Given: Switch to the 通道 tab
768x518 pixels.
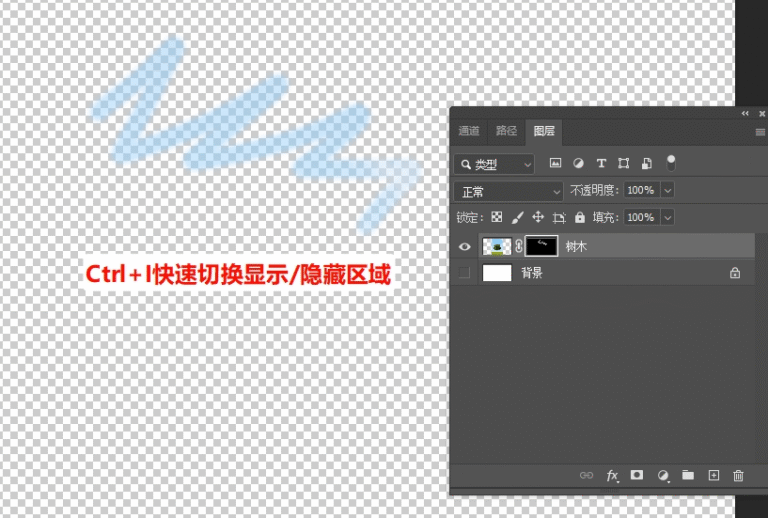Looking at the screenshot, I should 469,131.
